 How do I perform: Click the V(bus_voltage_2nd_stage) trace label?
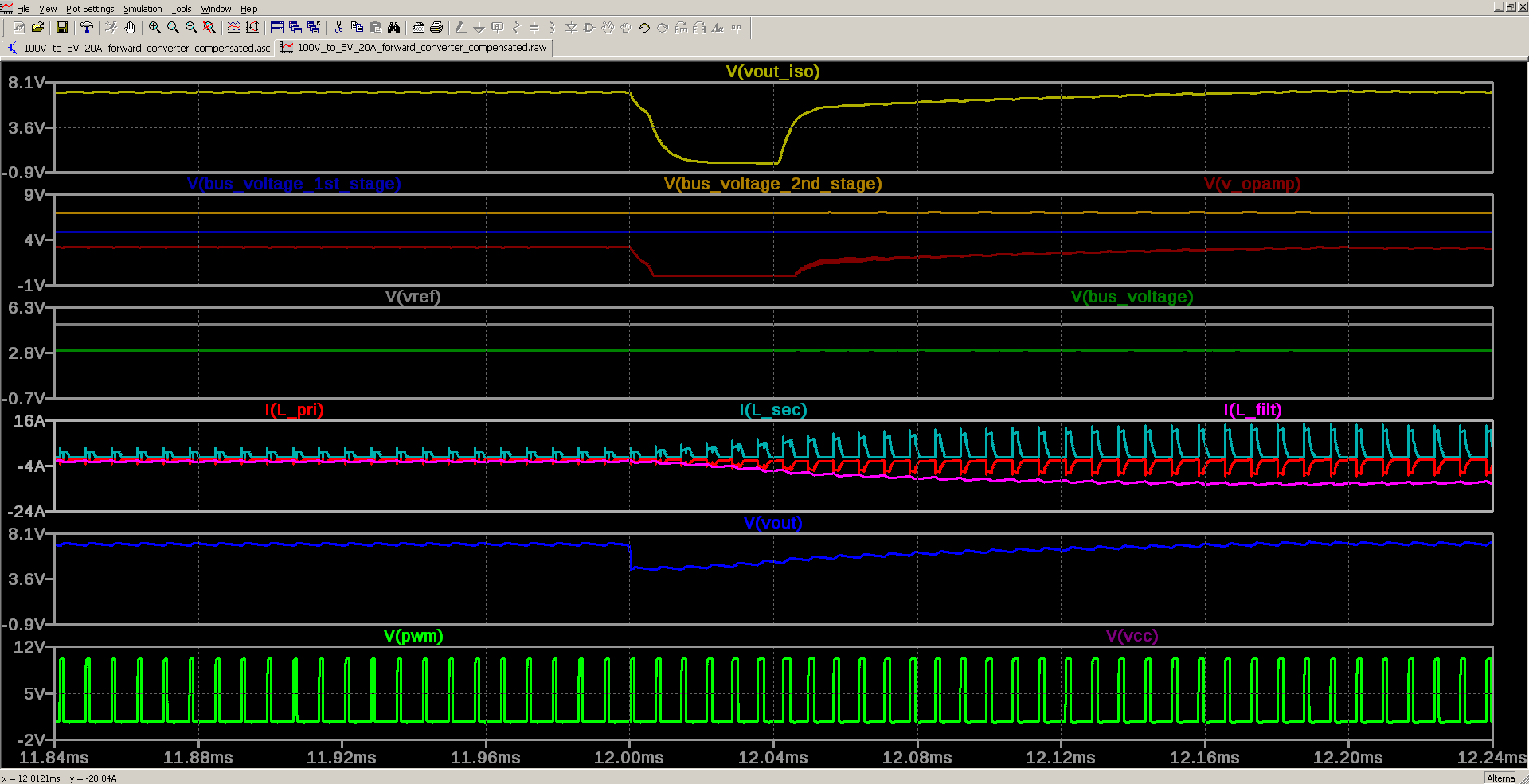point(772,184)
